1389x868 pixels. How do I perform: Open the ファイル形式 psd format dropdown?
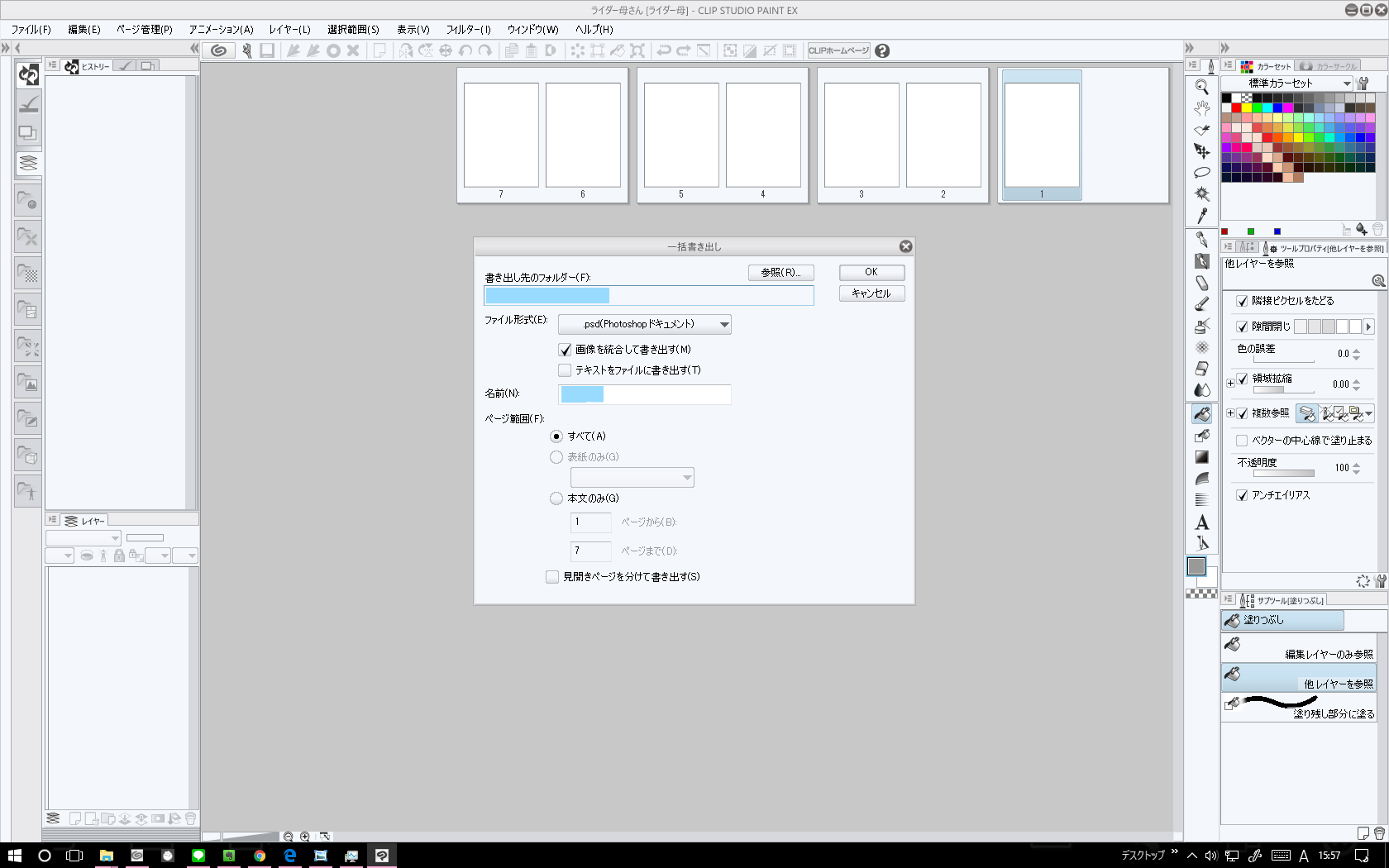click(645, 324)
